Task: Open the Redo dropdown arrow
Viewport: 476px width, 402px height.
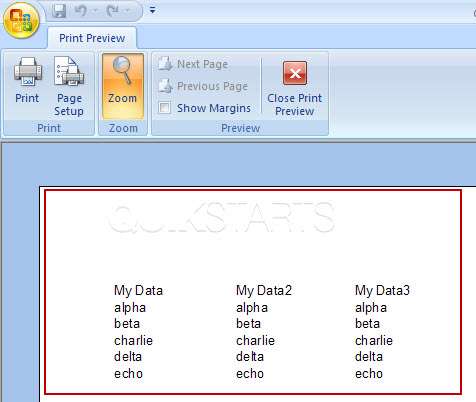Action: click(x=127, y=11)
